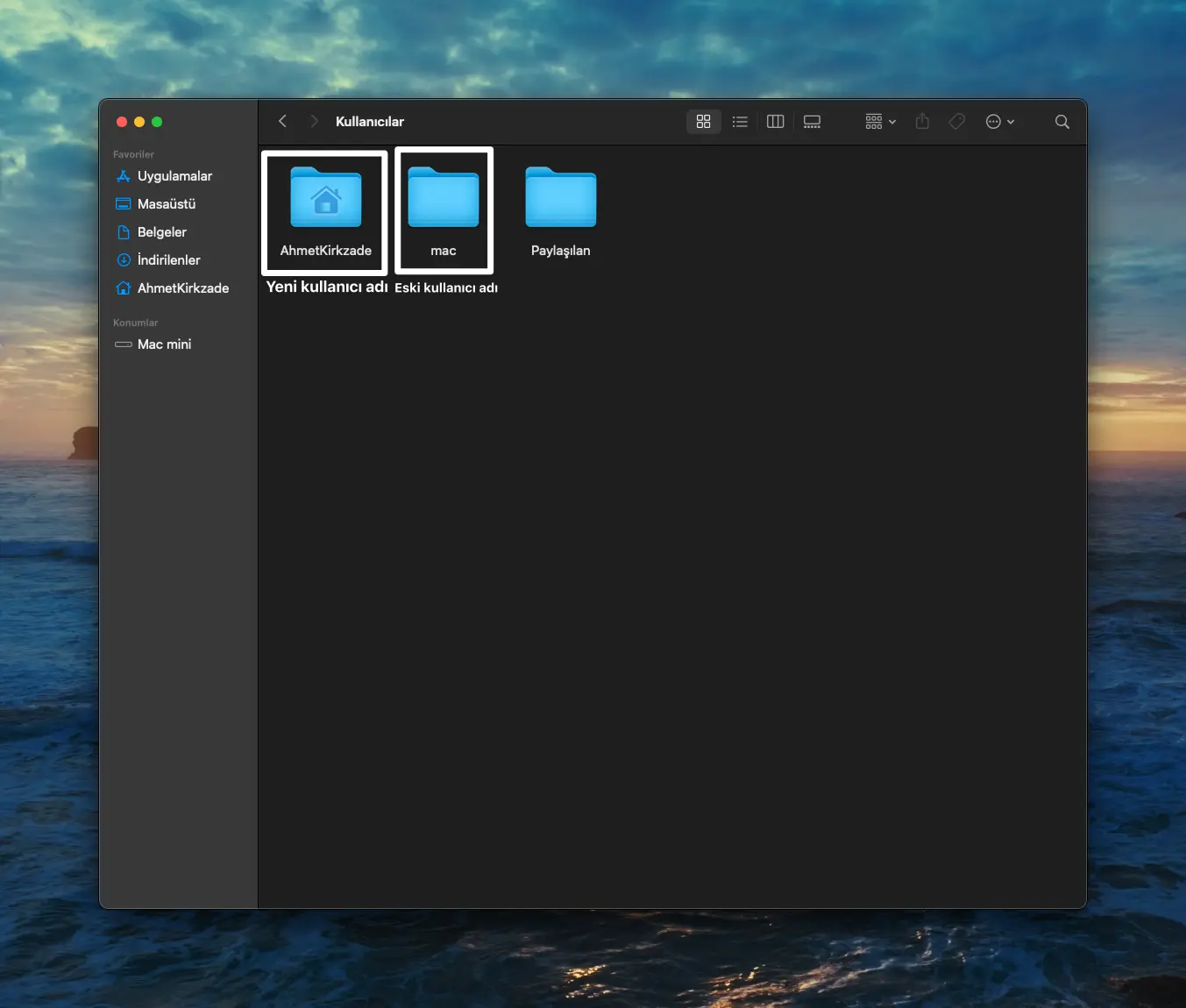Screen dimensions: 1186x1008
Task: Select the AhmetKirkzade home folder icon
Action: [x=326, y=197]
